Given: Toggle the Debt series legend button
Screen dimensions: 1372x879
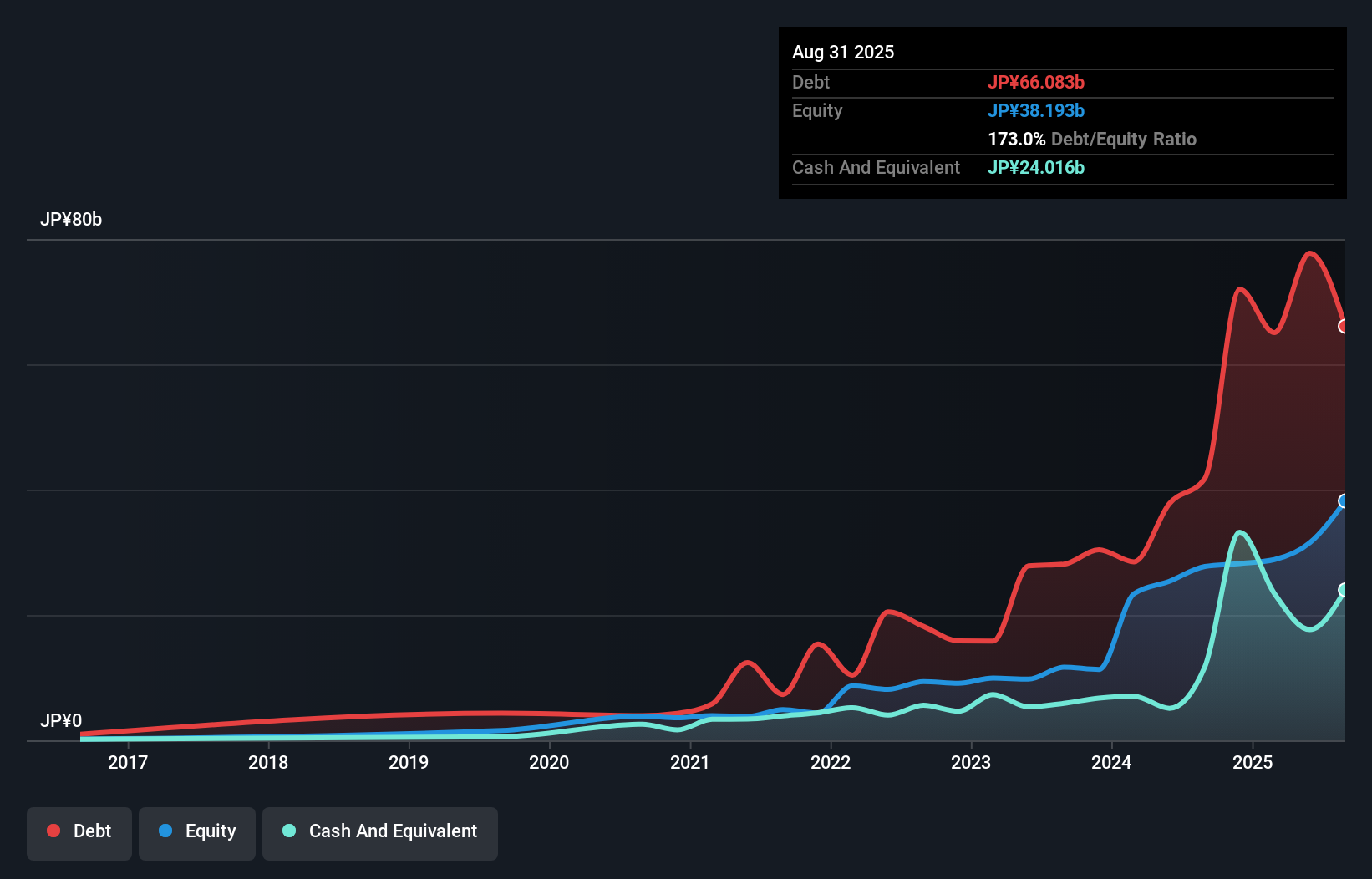Looking at the screenshot, I should (79, 833).
